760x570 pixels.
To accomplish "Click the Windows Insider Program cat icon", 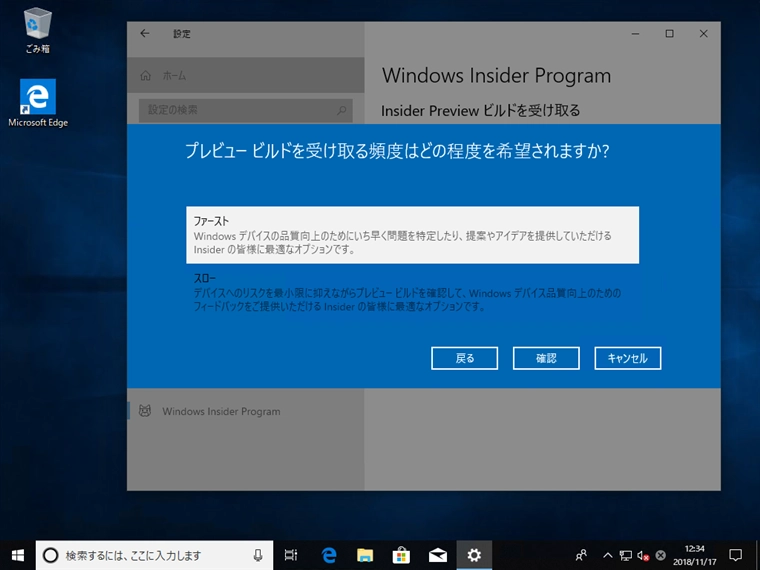I will pos(144,411).
